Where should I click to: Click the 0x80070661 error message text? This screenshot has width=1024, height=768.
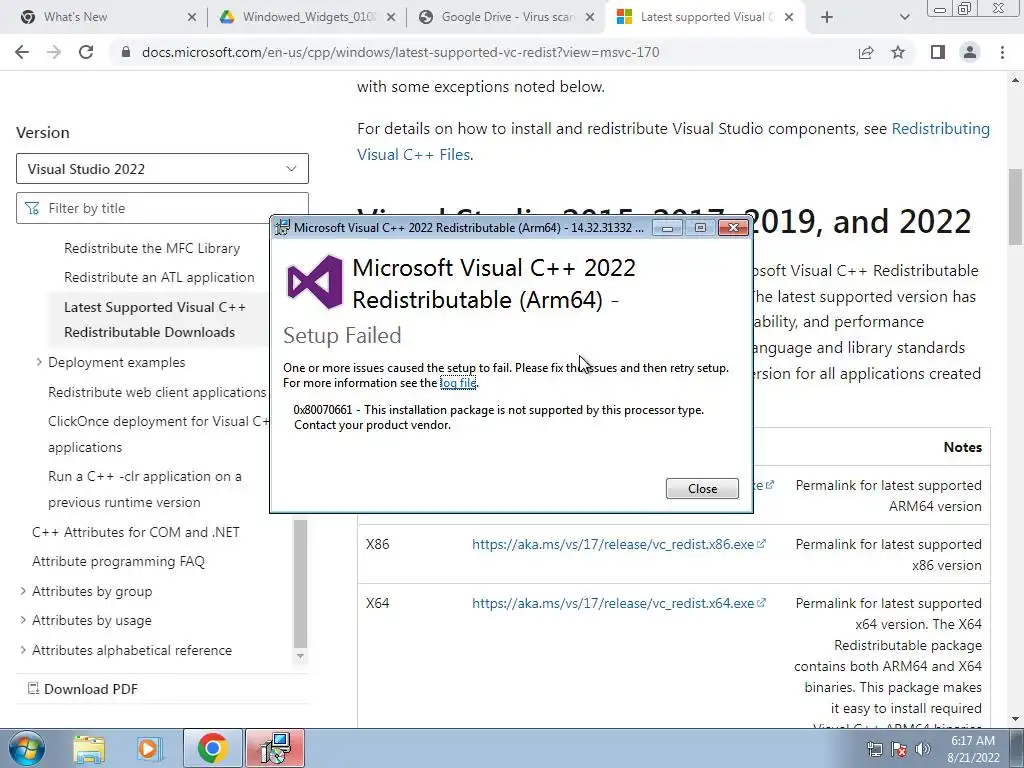[x=498, y=417]
